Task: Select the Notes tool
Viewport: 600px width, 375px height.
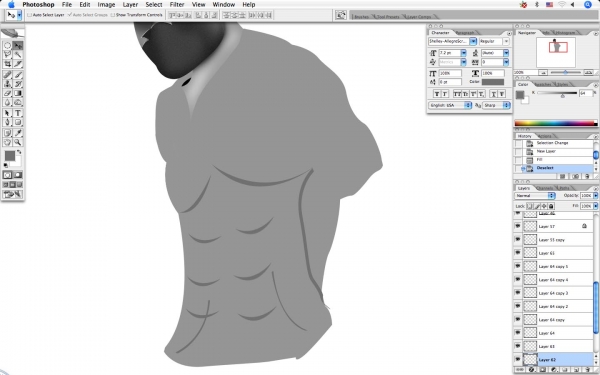Action: tap(7, 133)
